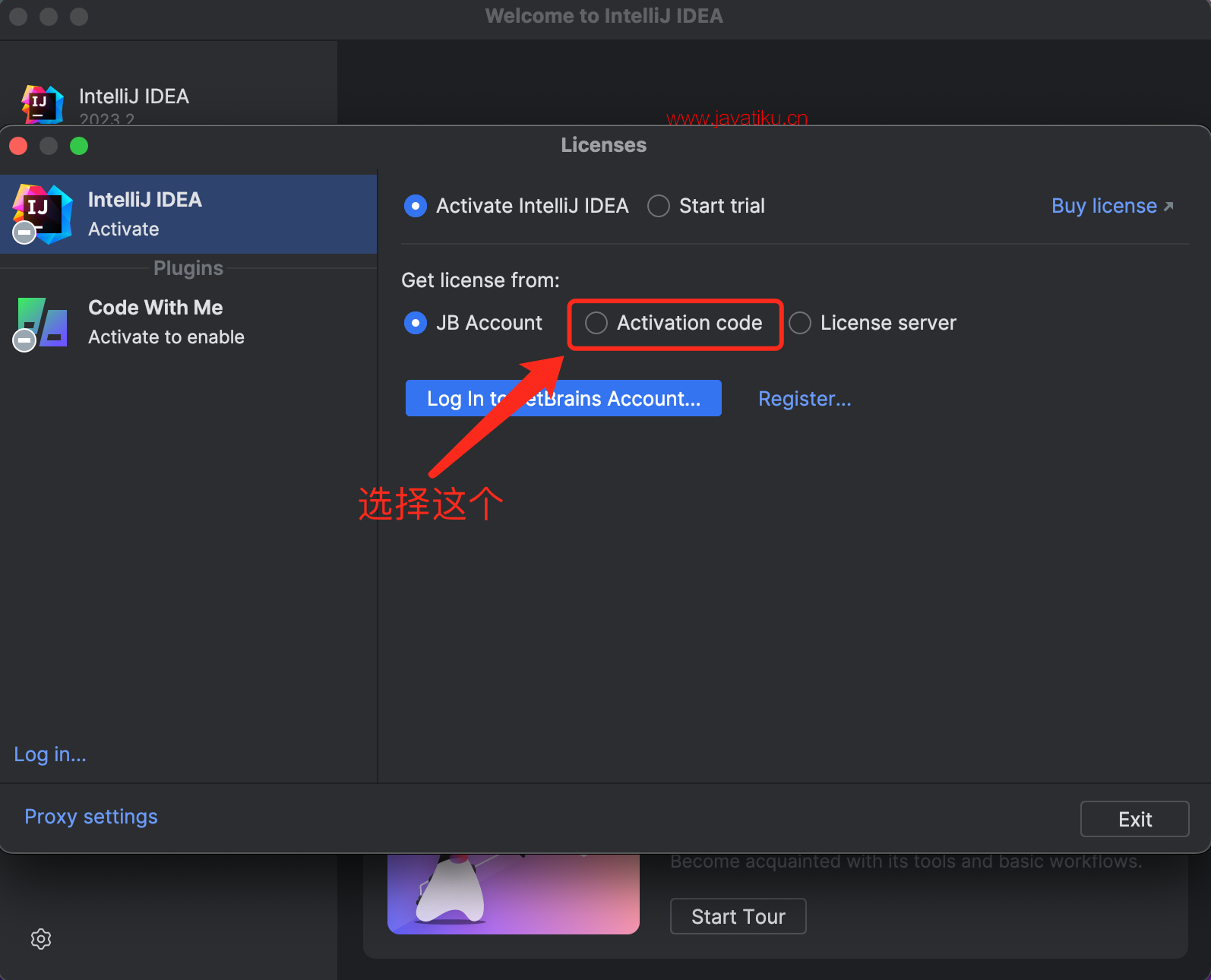The width and height of the screenshot is (1211, 980).
Task: Click Log In to JetBrains Account button
Action: [564, 398]
